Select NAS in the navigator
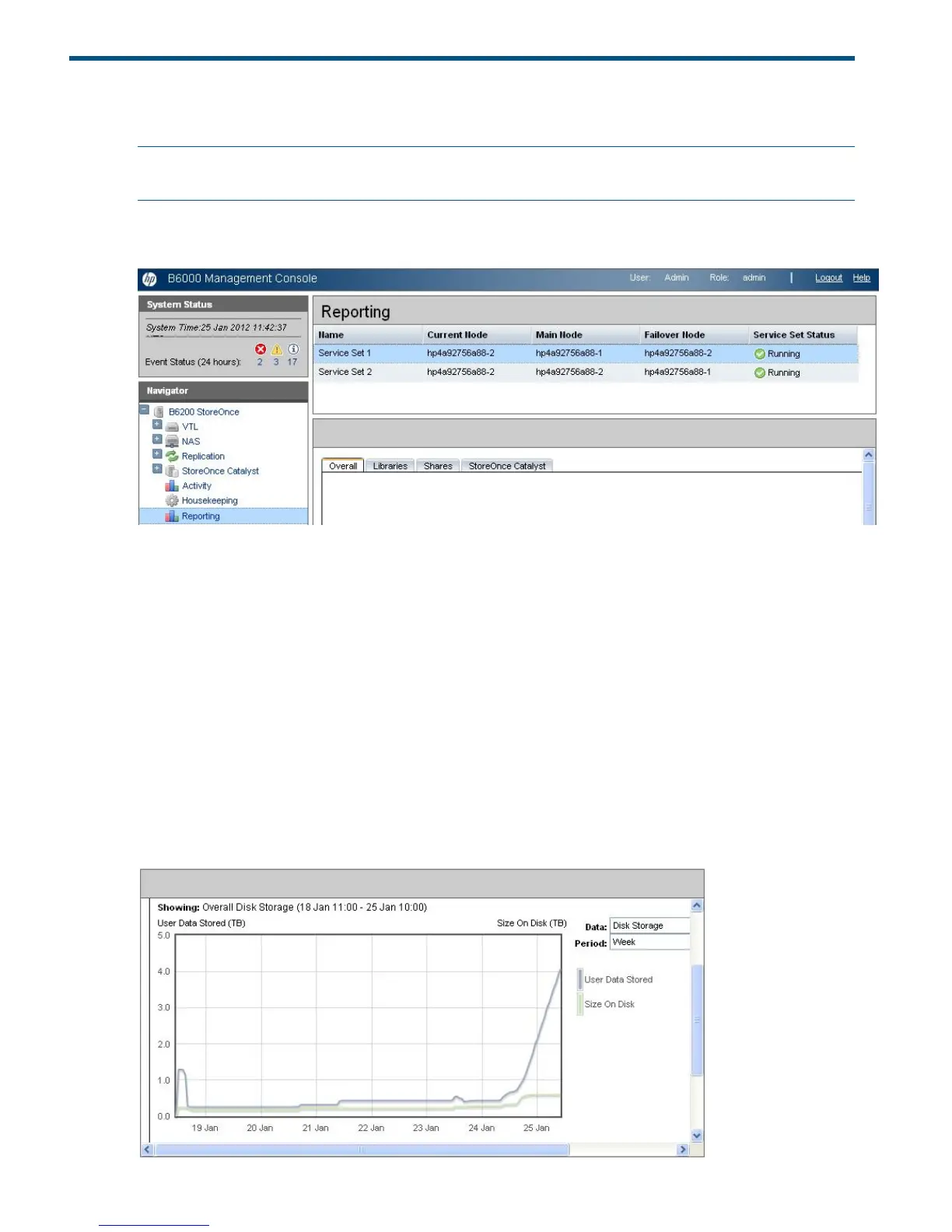The height and width of the screenshot is (1232, 952). pyautogui.click(x=191, y=442)
